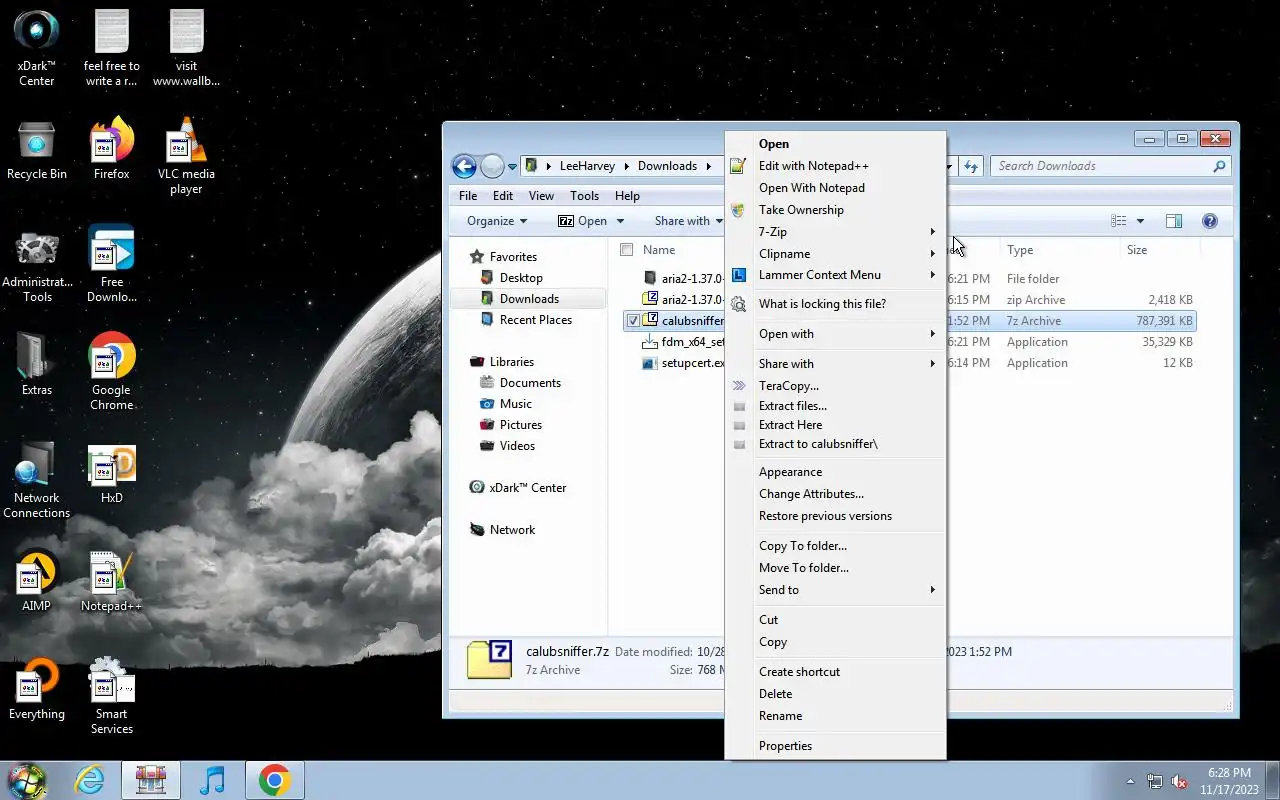Toggle the preview pane icon
This screenshot has width=1280, height=800.
point(1174,221)
